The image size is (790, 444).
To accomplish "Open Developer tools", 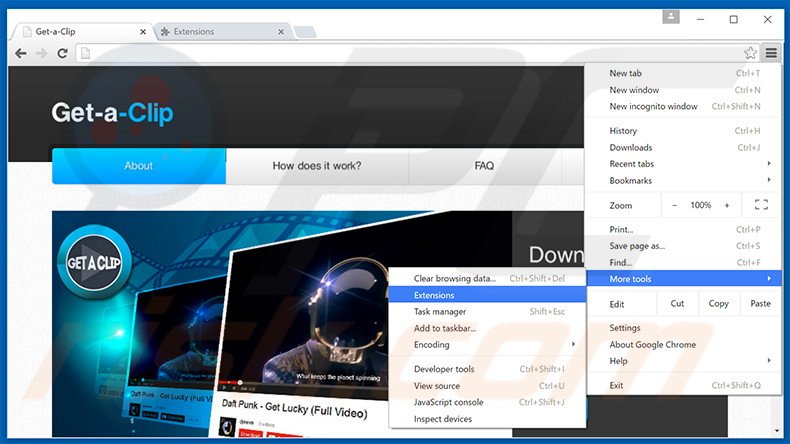I will 487,369.
